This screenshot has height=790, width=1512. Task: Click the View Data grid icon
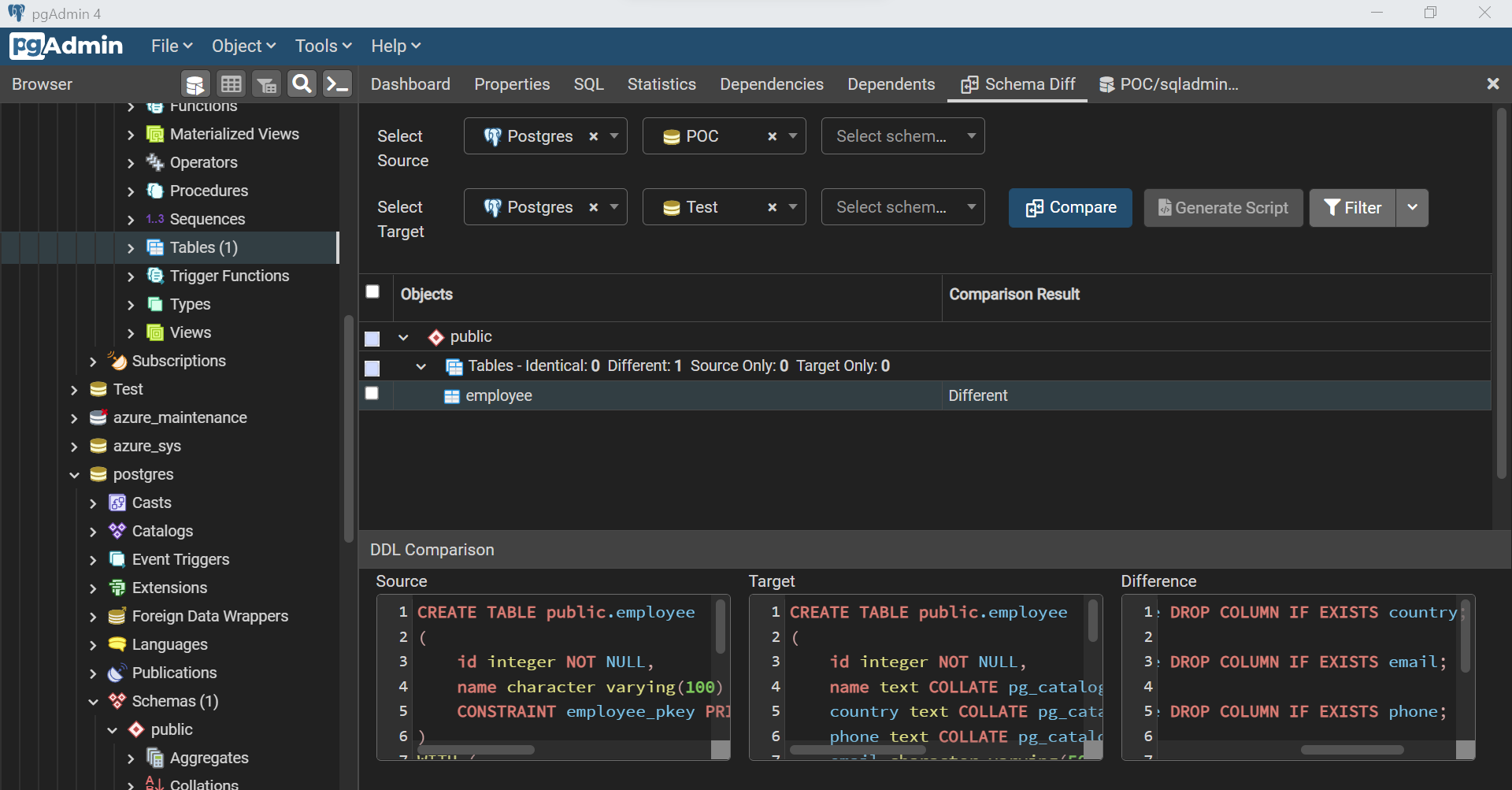(231, 83)
